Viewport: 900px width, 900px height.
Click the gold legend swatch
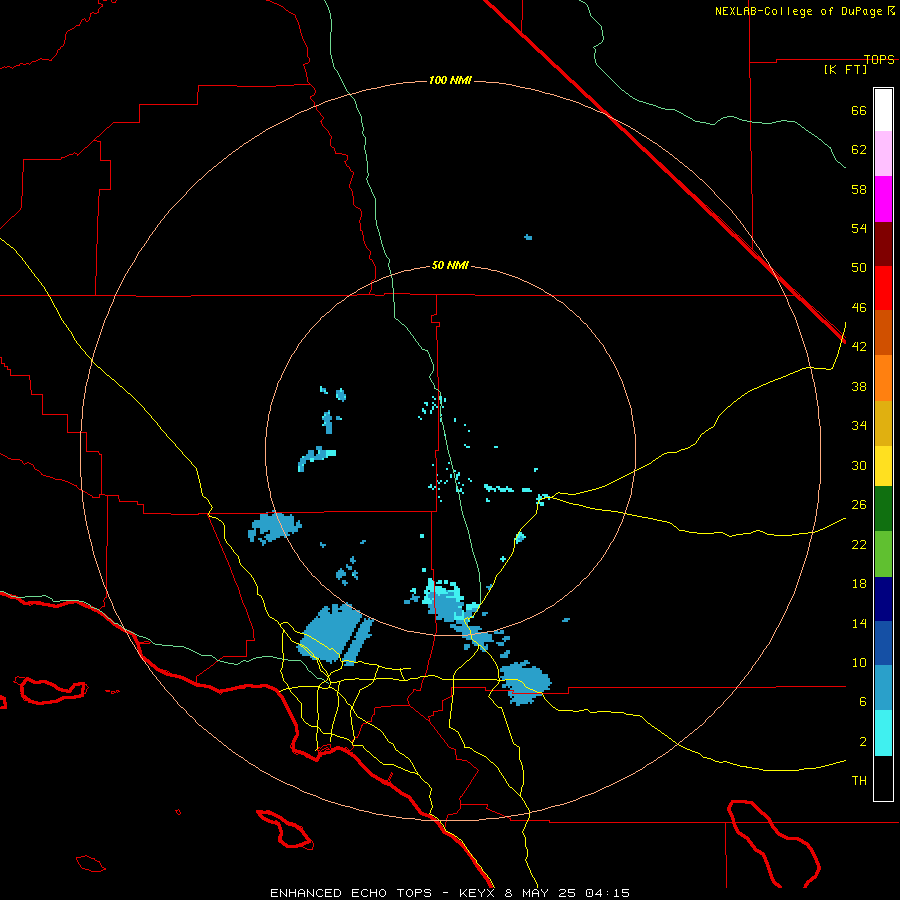click(x=883, y=423)
